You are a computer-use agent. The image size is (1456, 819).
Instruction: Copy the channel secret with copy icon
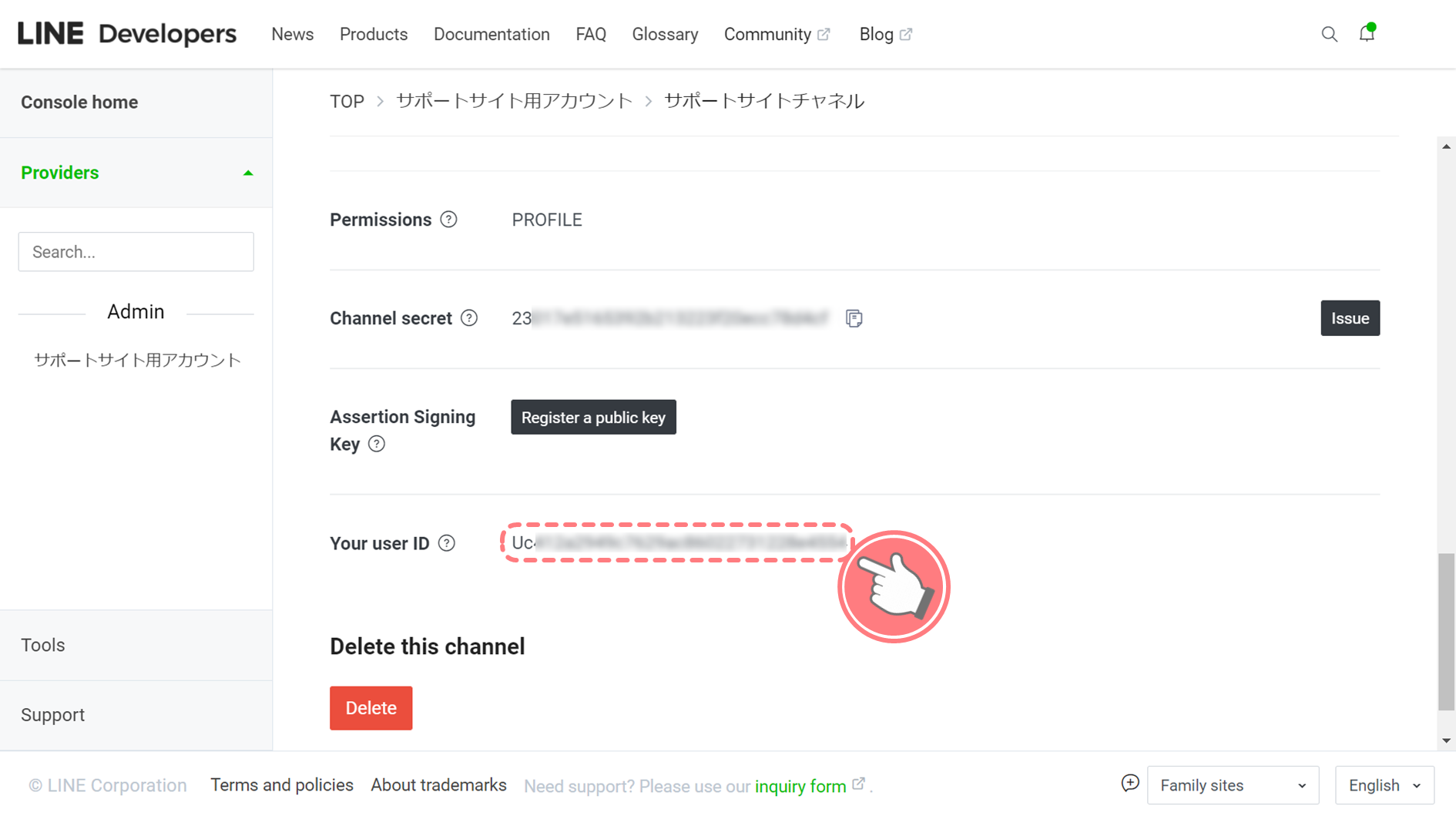click(854, 318)
